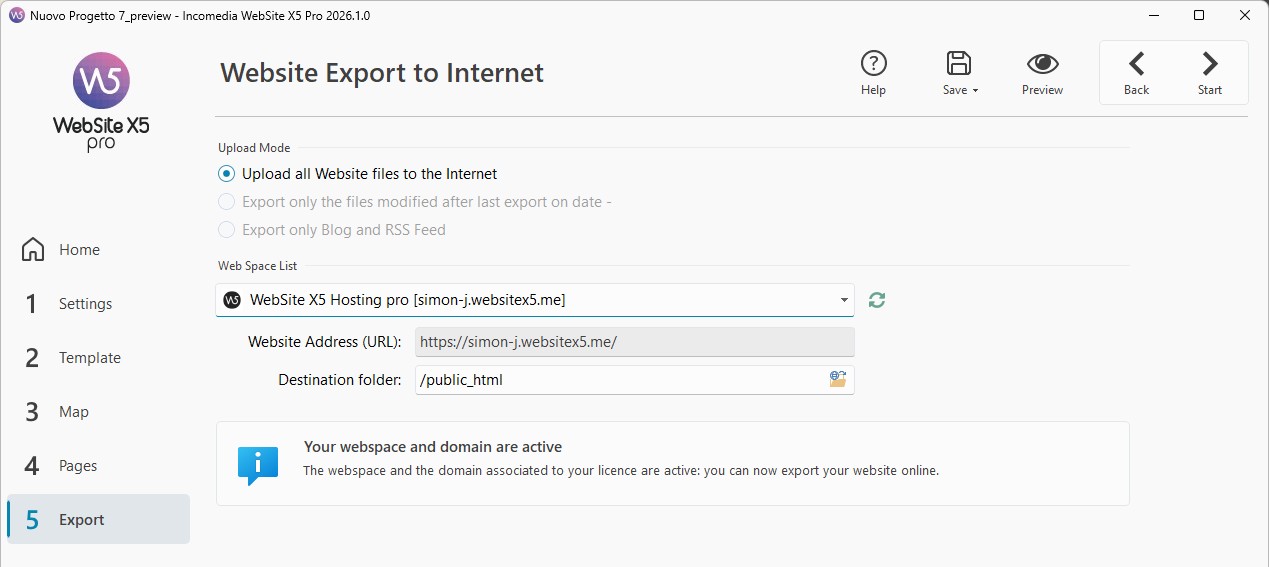The image size is (1269, 567).
Task: Open the Save dropdown arrow
Action: point(975,91)
